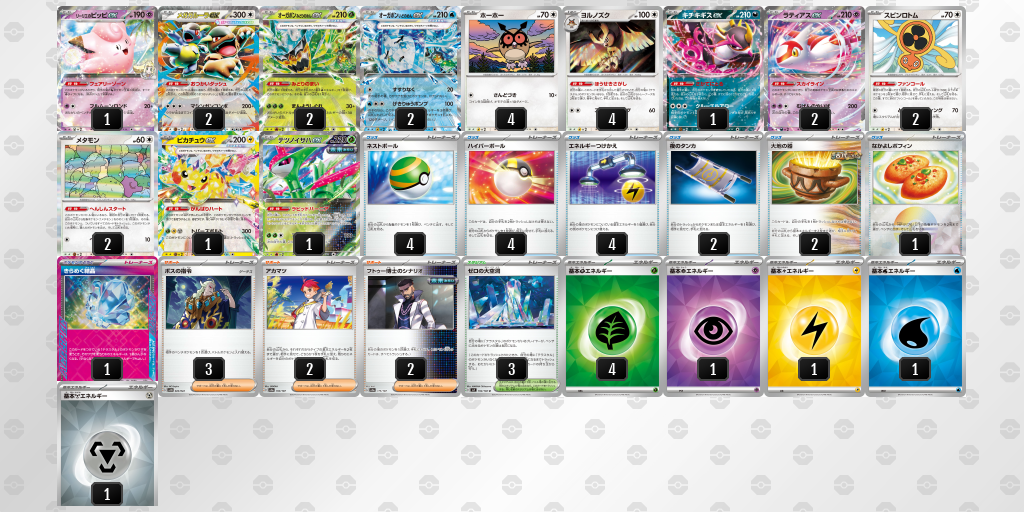
Task: Click the Pikachu ex card
Action: 208,194
